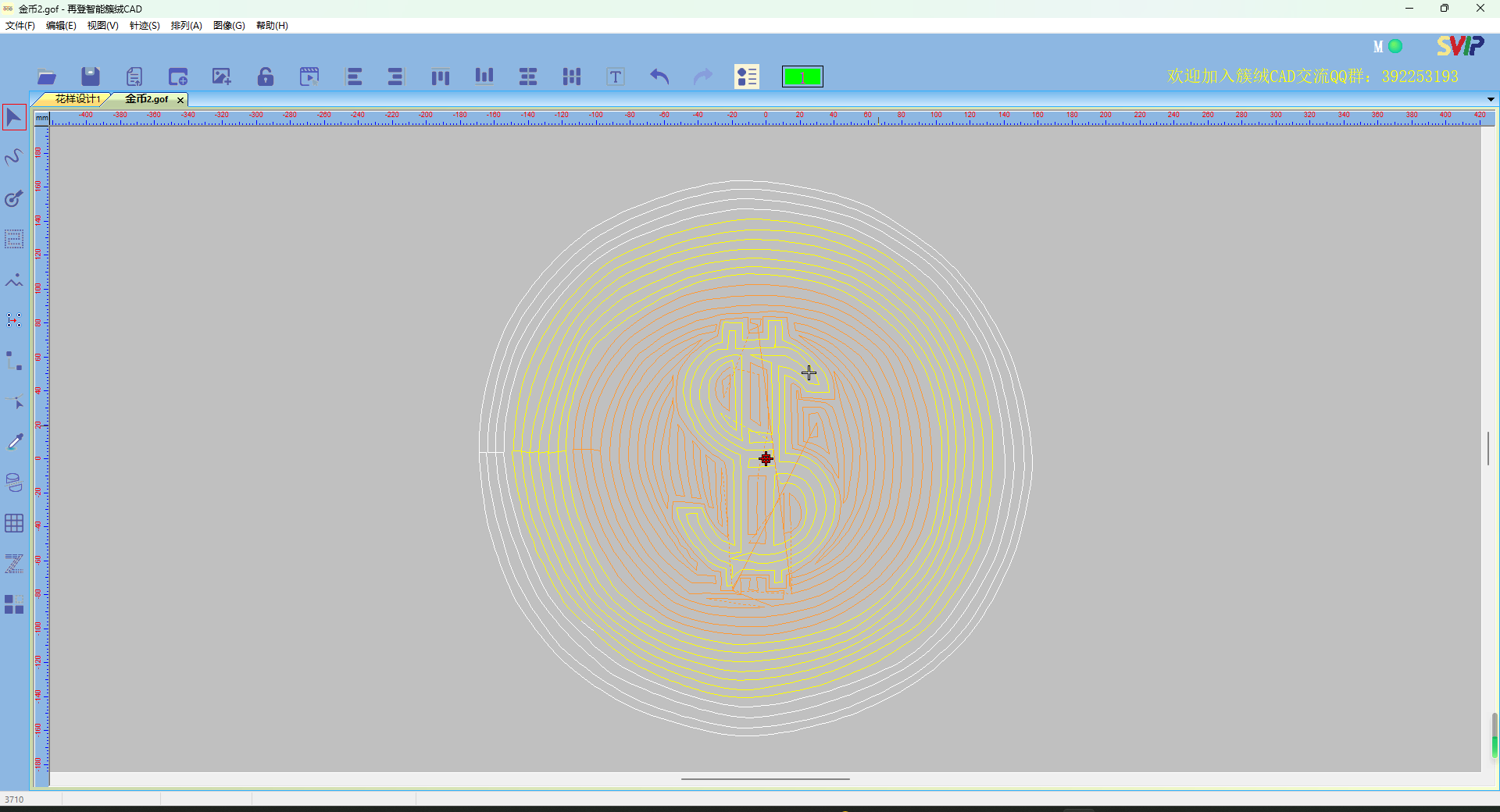Screen dimensions: 1500x812
Task: Click the mm ruler unit box
Action: click(x=42, y=118)
